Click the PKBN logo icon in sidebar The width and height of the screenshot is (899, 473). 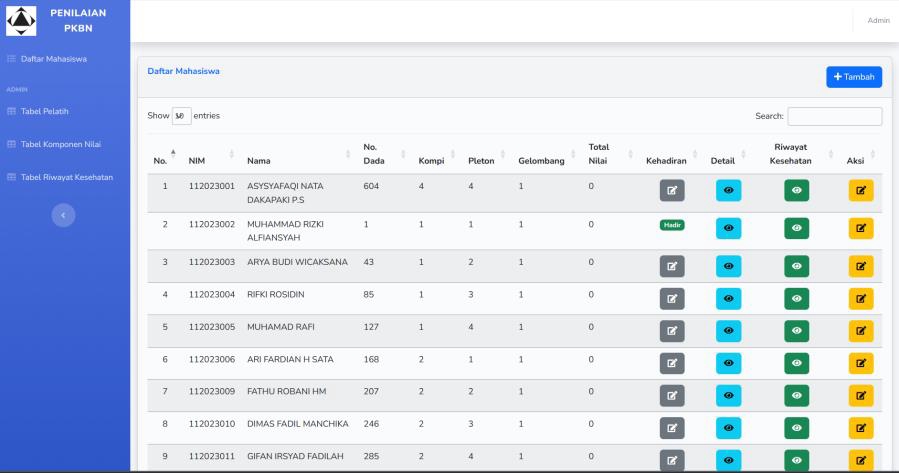[x=21, y=20]
